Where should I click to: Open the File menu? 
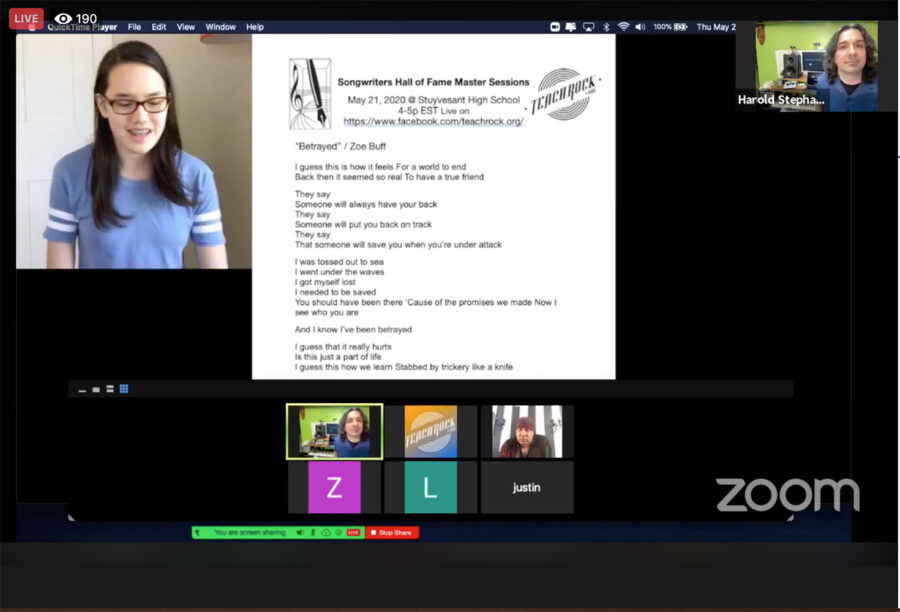tap(134, 27)
